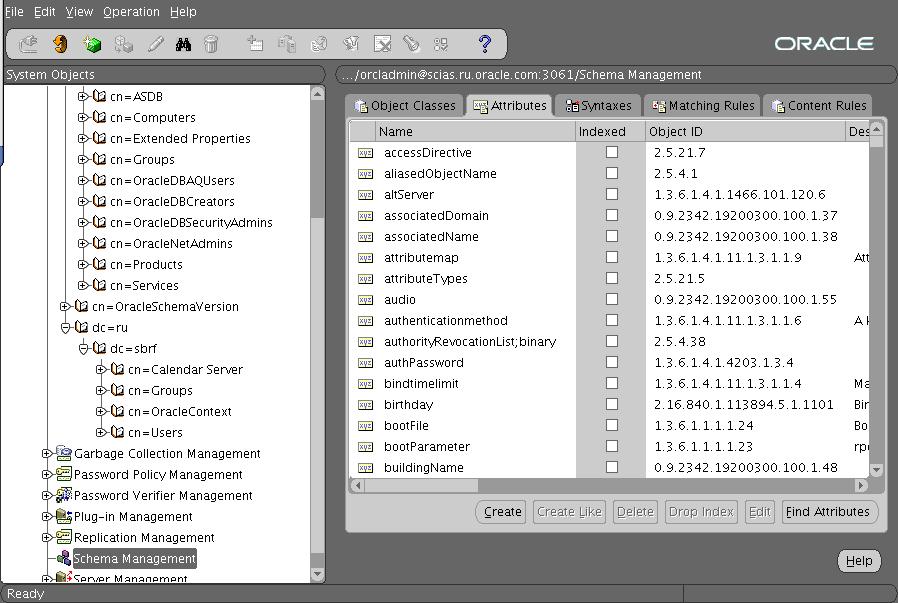
Task: Expand the cn=Calendar Server node
Action: (101, 369)
